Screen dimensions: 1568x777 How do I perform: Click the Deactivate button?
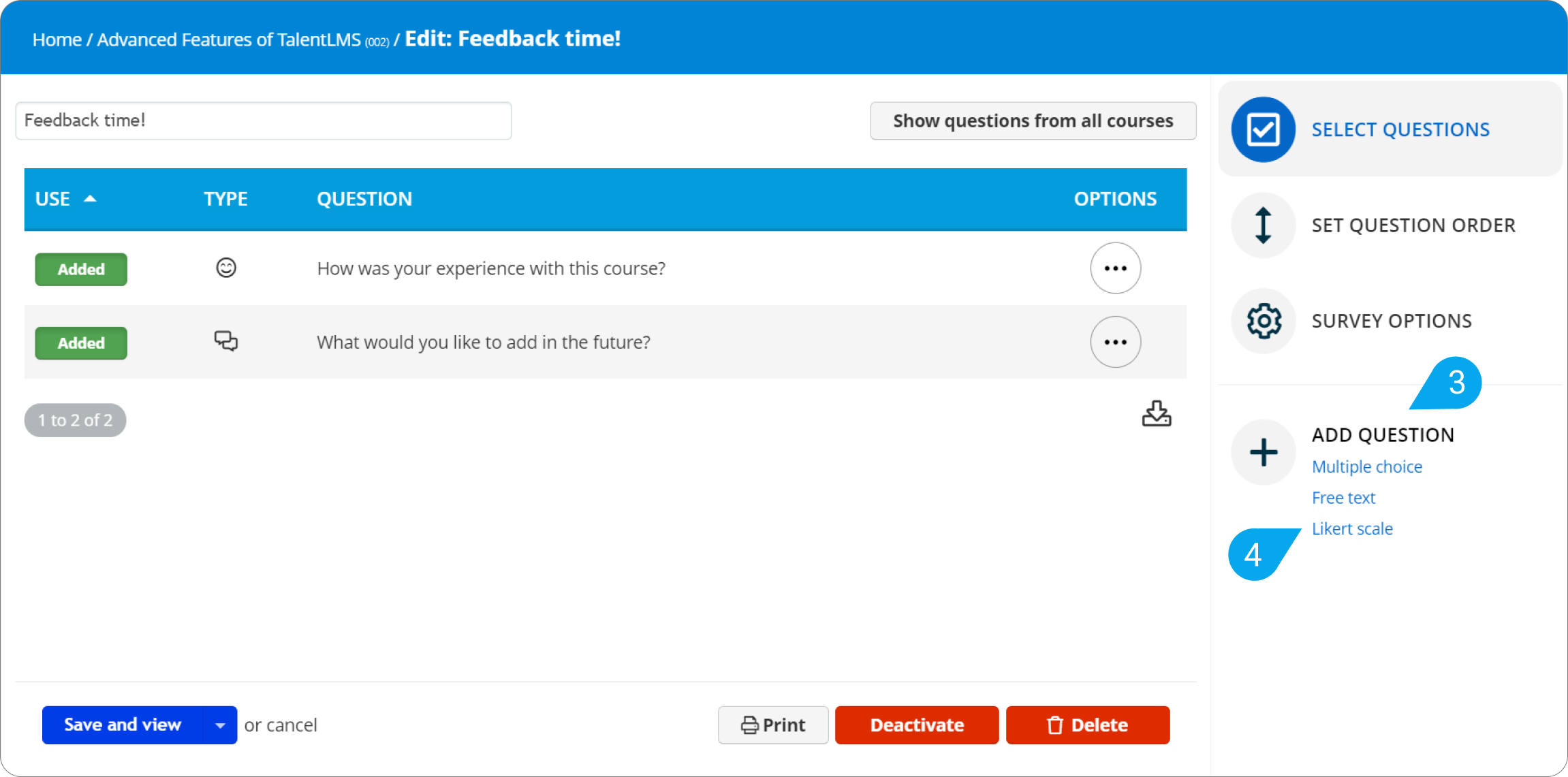coord(916,725)
